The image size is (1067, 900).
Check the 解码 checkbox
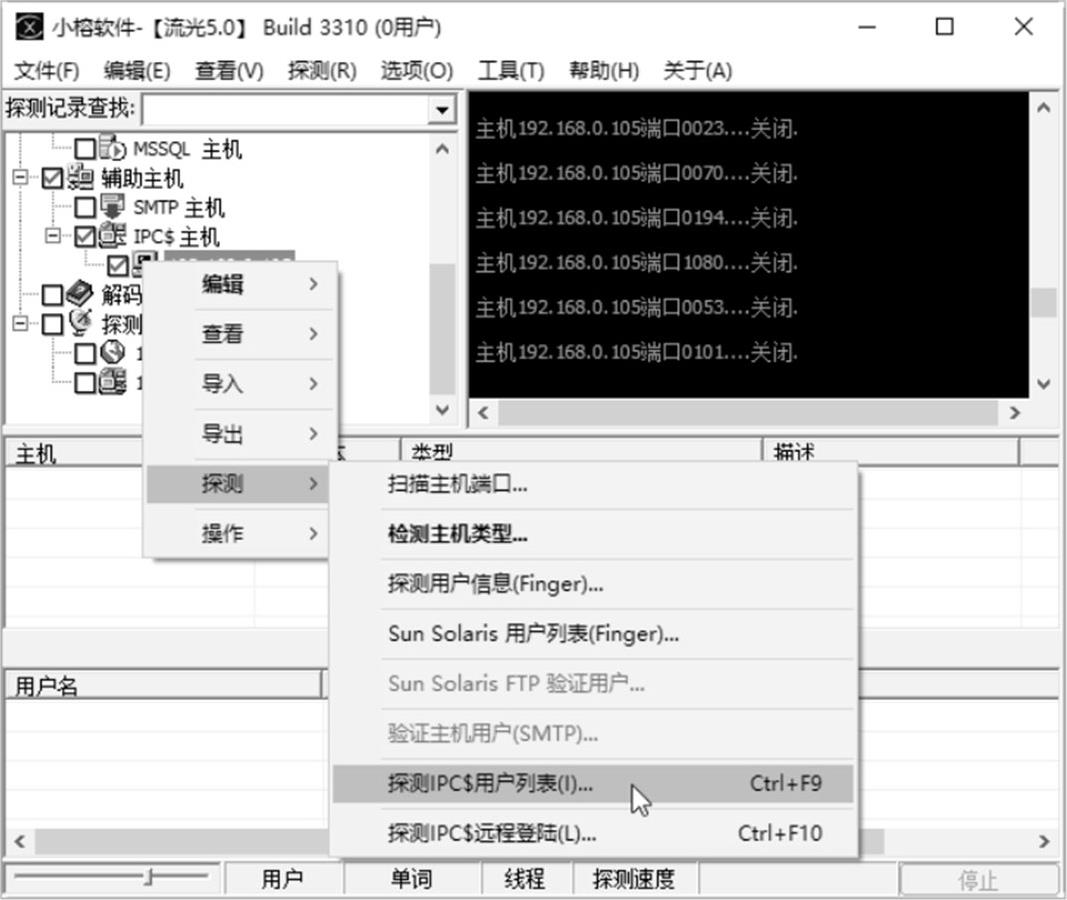52,295
